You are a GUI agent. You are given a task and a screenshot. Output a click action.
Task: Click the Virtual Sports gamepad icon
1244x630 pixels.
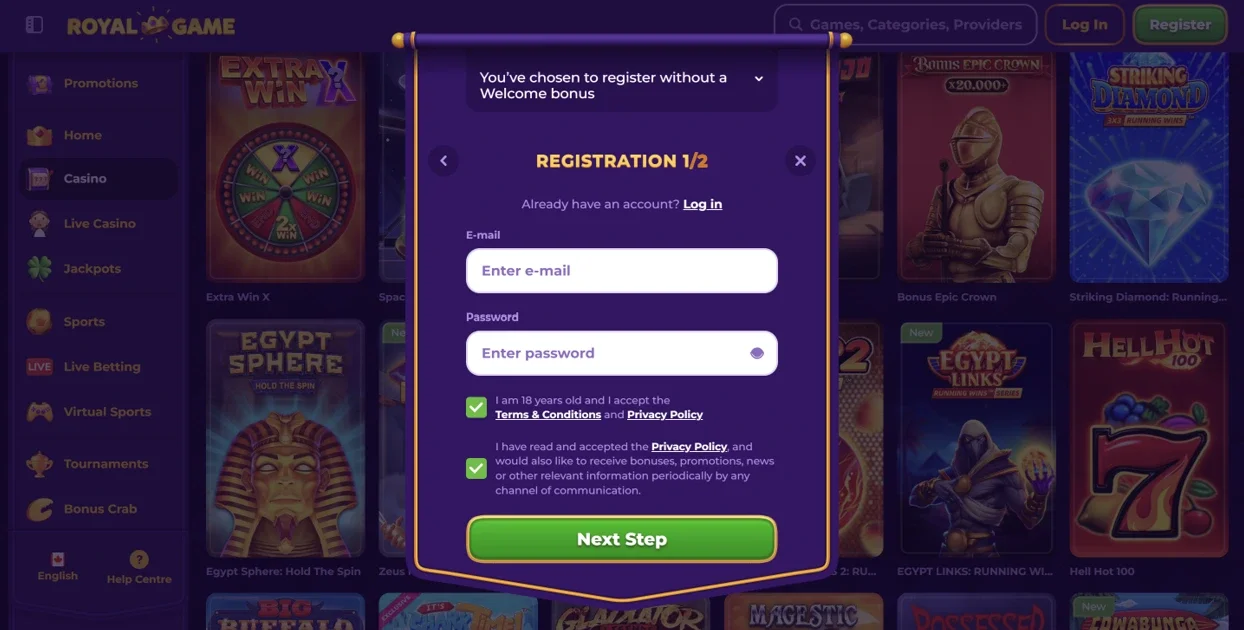(x=39, y=412)
